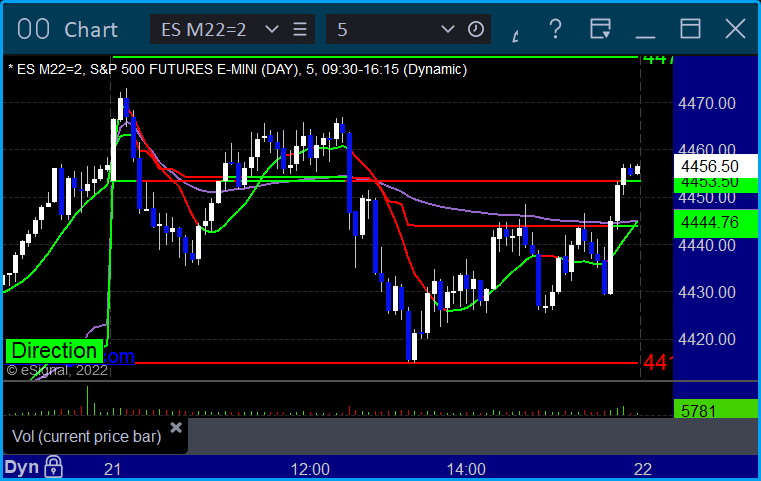Close the Vol current price bar tooltip

(x=176, y=428)
